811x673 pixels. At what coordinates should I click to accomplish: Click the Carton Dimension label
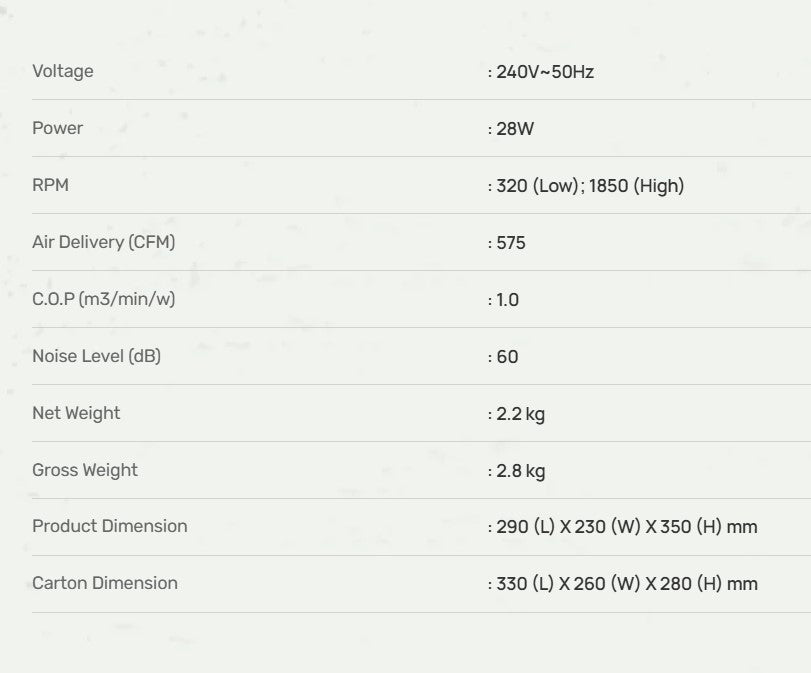coord(105,583)
